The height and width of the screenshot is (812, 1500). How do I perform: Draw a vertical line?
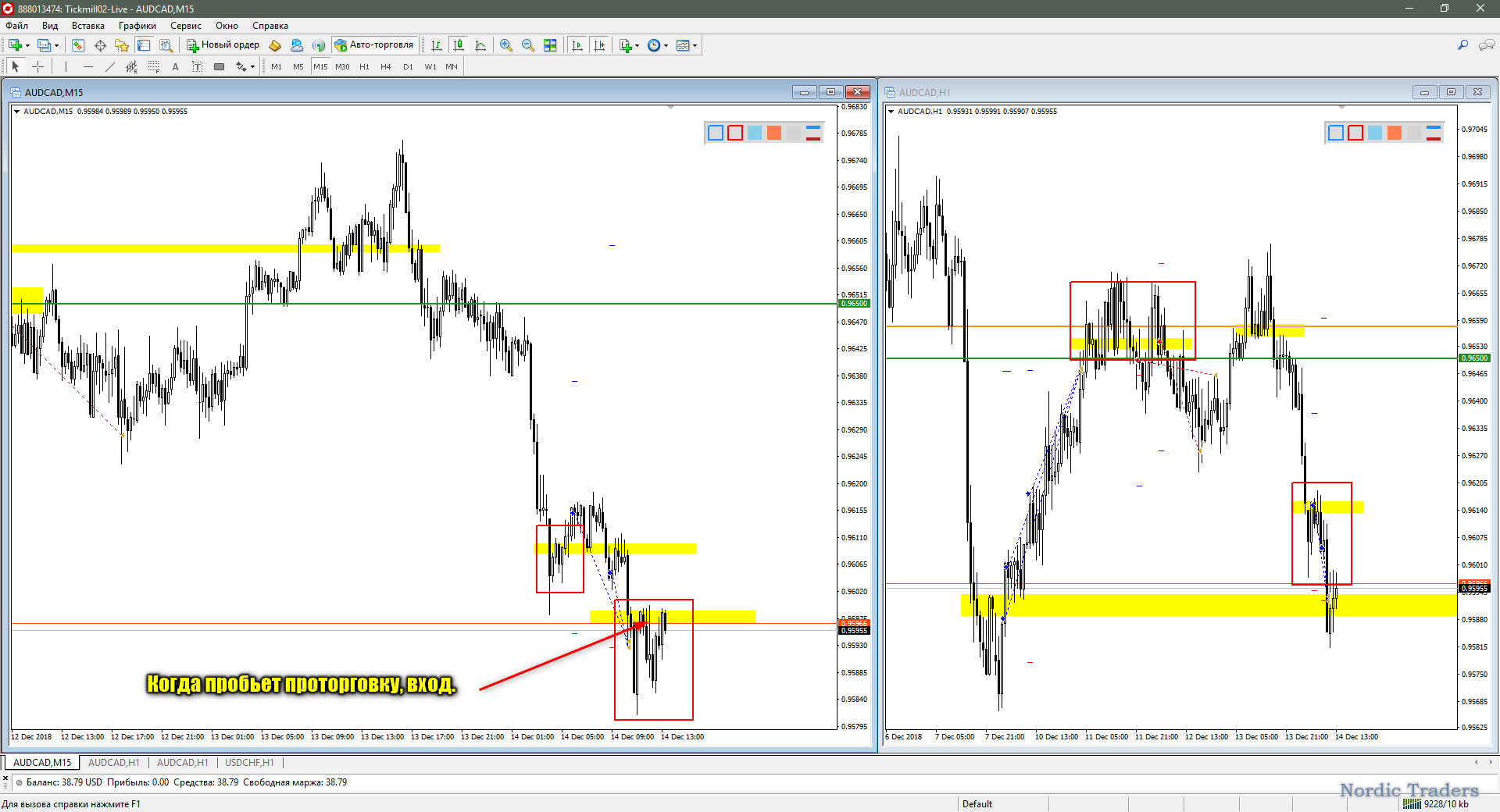tap(66, 67)
